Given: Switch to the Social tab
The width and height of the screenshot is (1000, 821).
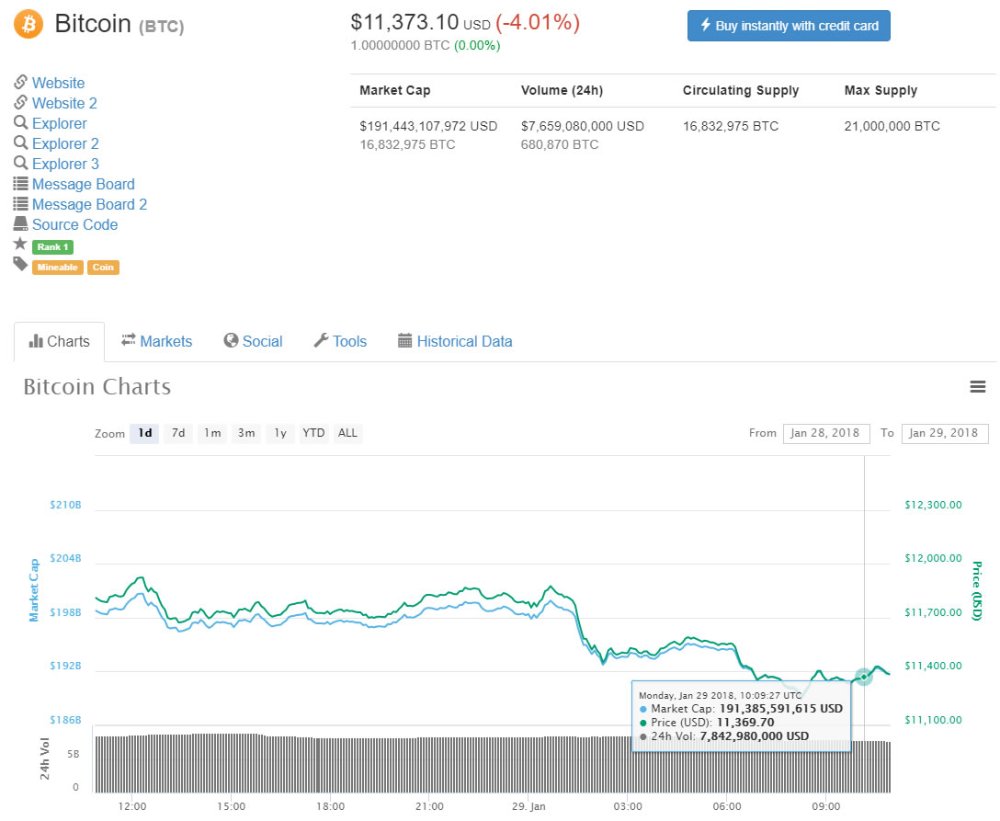Looking at the screenshot, I should point(253,341).
